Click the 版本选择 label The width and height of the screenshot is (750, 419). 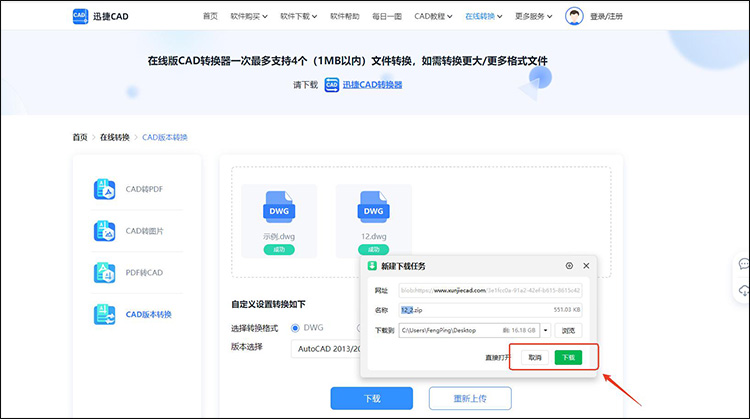pyautogui.click(x=247, y=347)
